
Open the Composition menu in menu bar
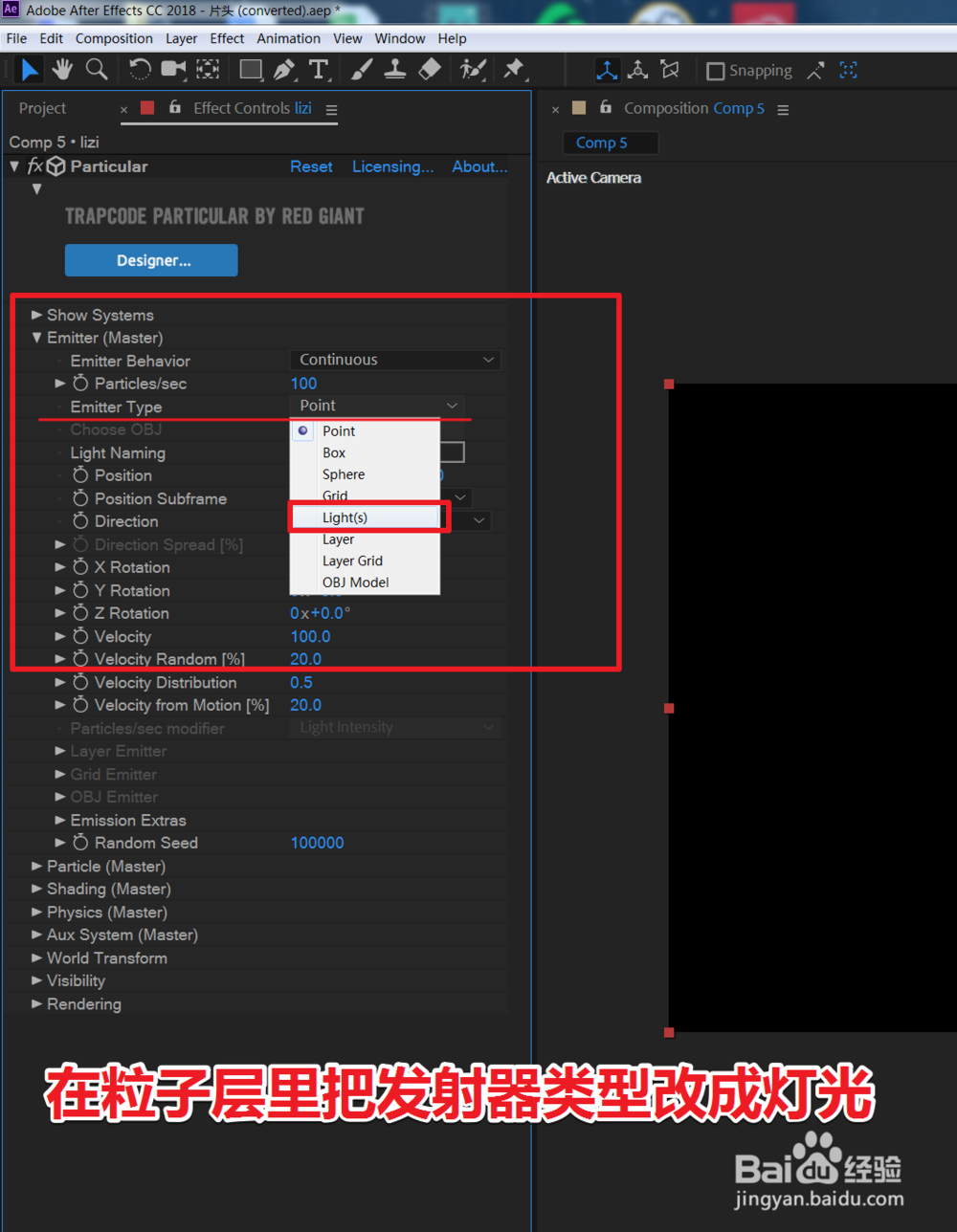point(114,38)
